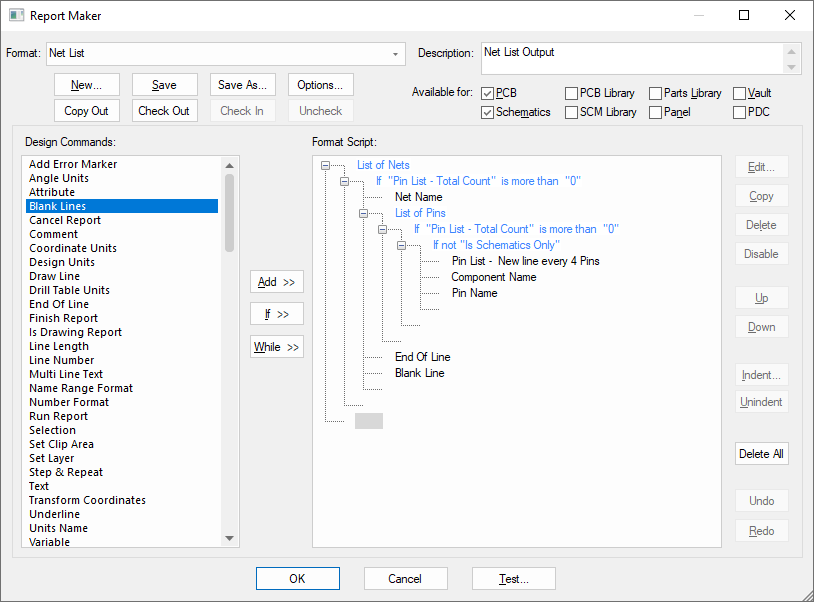Uncheck the Schematics checkbox
This screenshot has height=602, width=814.
(x=488, y=112)
